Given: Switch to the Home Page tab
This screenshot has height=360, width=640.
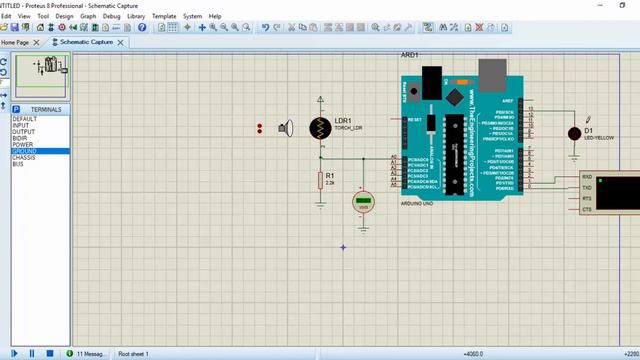Looking at the screenshot, I should point(15,42).
